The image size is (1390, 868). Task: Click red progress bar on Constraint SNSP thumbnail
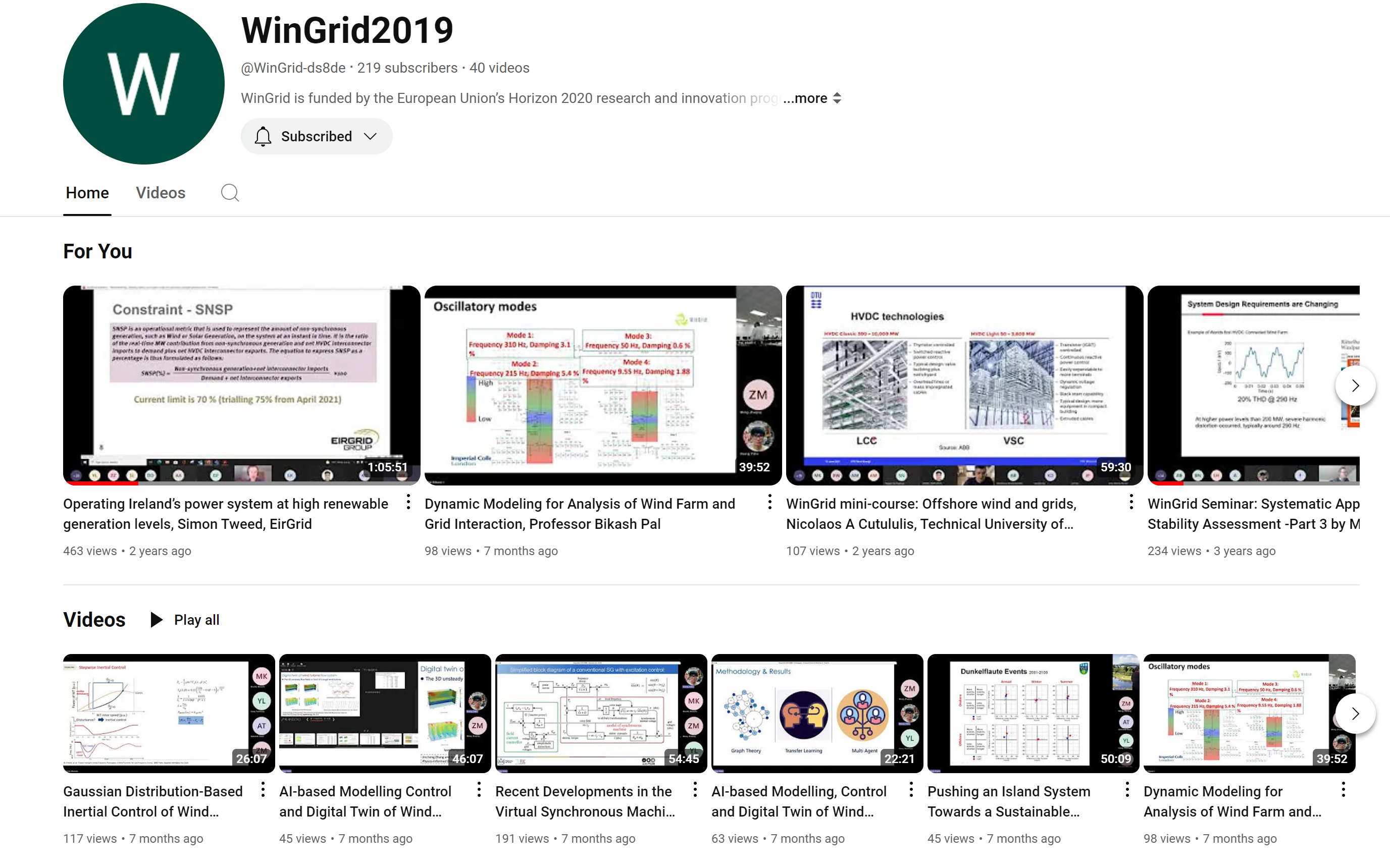point(101,484)
